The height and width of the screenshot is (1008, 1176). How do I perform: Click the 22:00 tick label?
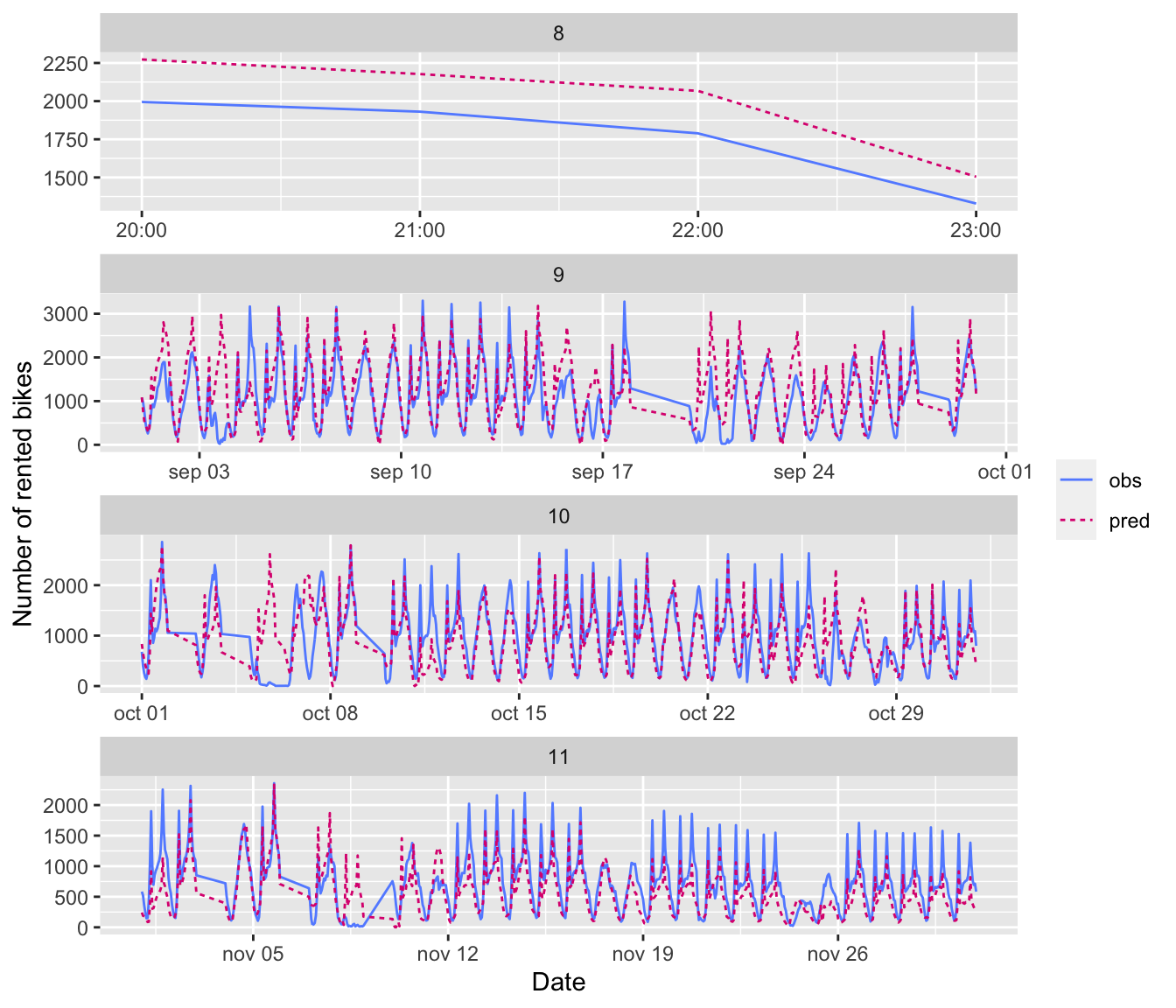click(697, 231)
